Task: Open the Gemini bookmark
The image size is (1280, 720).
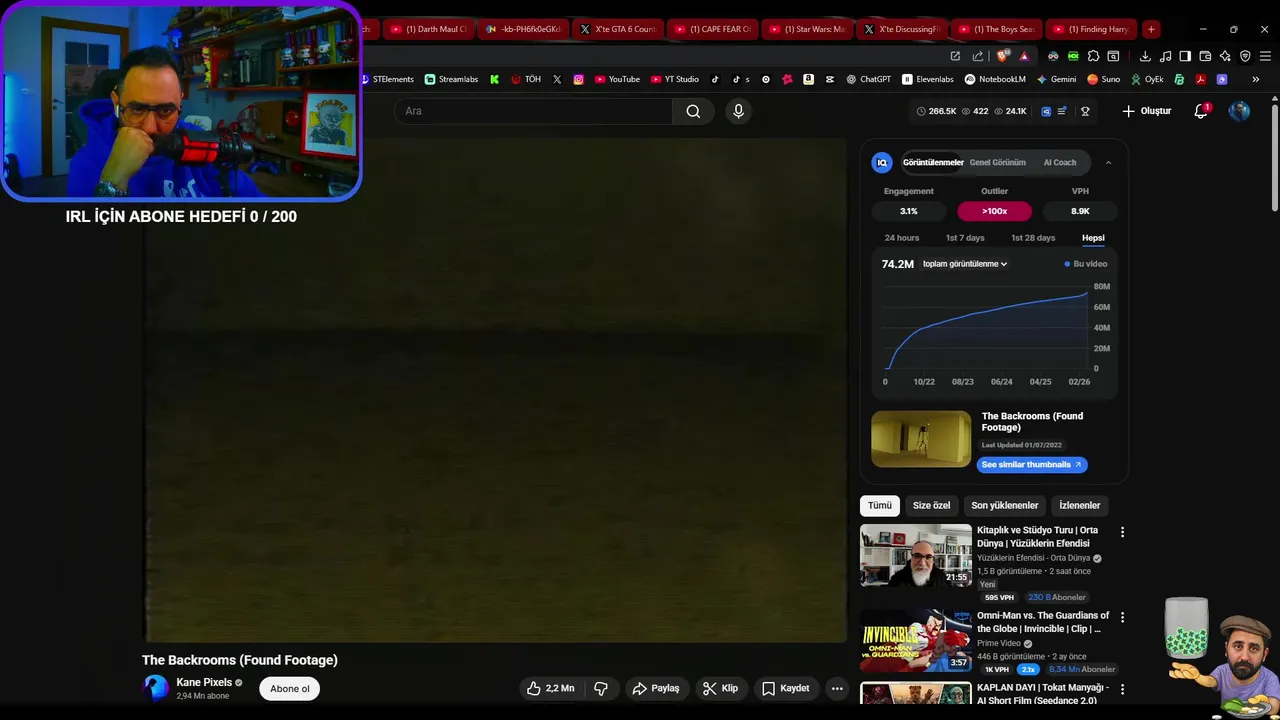Action: [1056, 79]
